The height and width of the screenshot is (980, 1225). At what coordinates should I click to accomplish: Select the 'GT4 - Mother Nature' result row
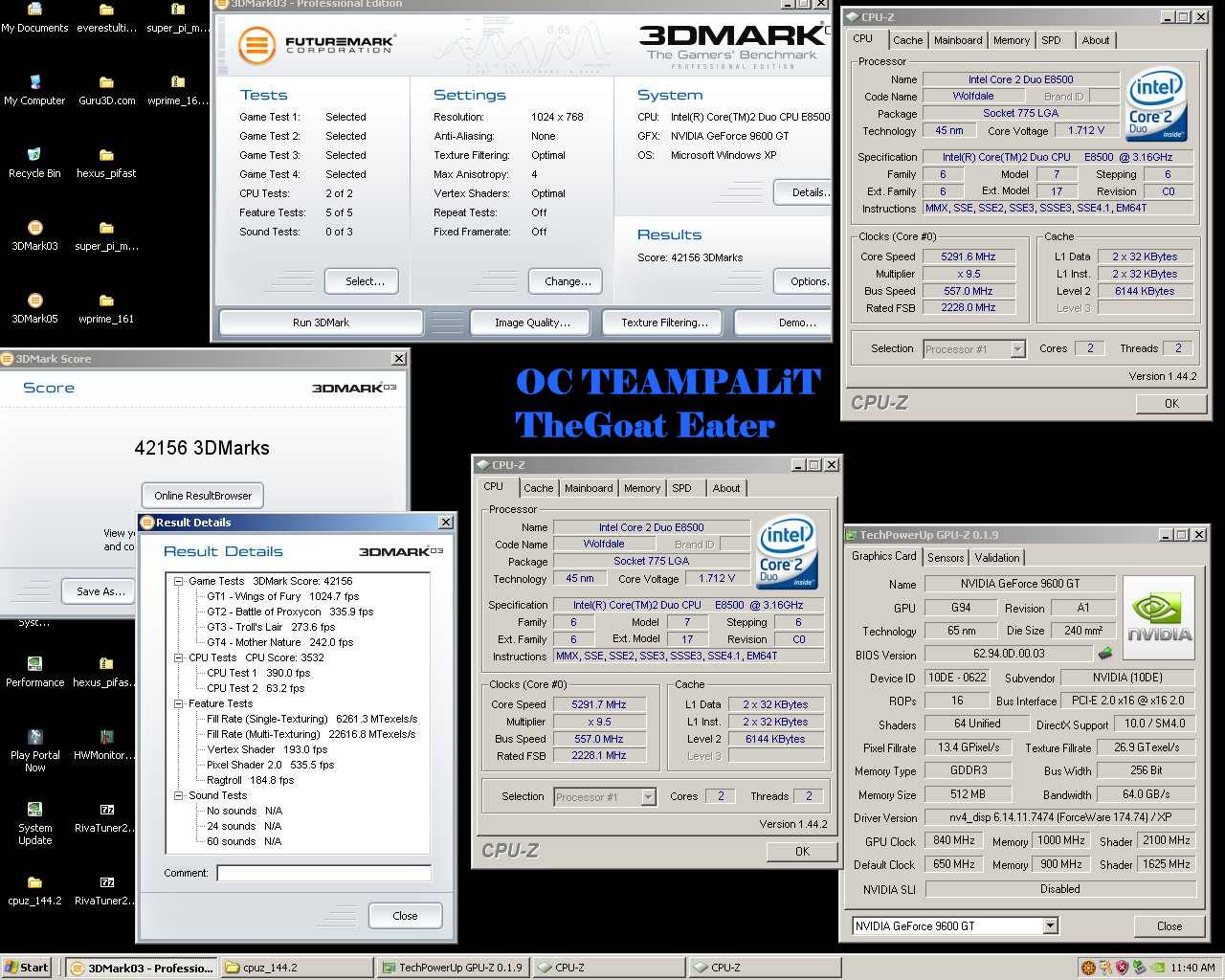click(279, 642)
